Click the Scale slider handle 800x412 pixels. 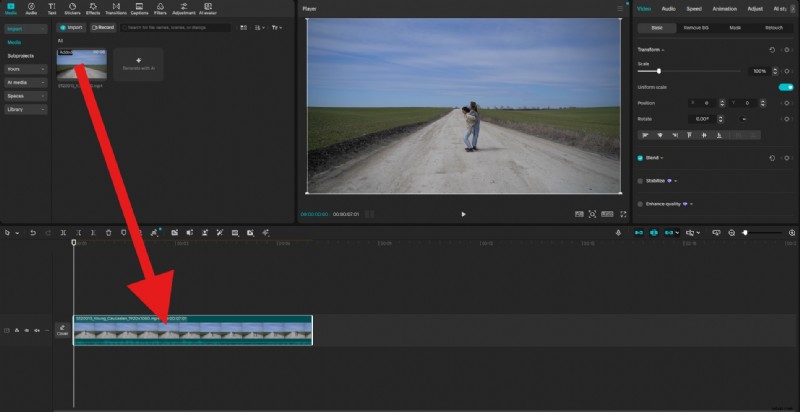pos(659,71)
